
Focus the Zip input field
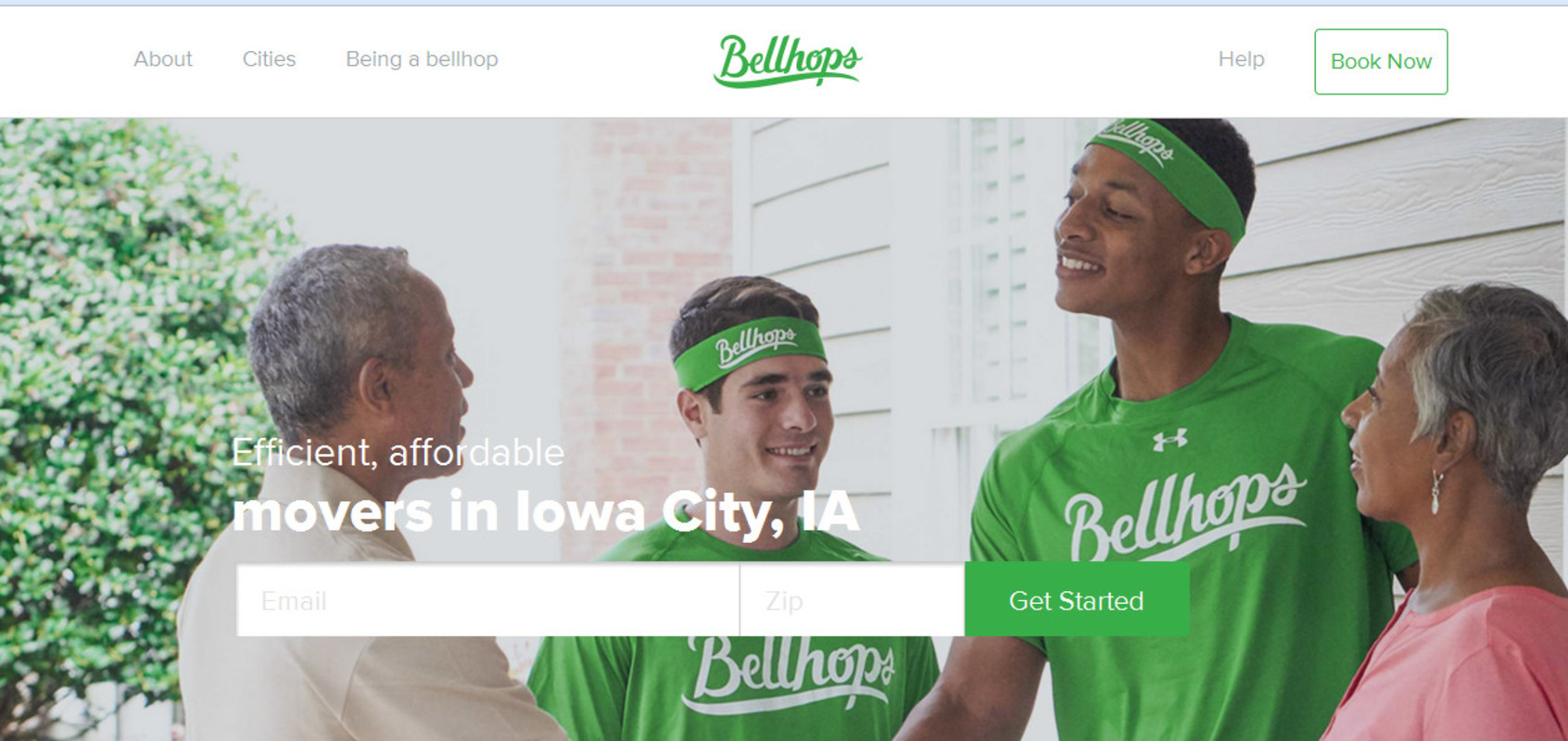(x=852, y=600)
